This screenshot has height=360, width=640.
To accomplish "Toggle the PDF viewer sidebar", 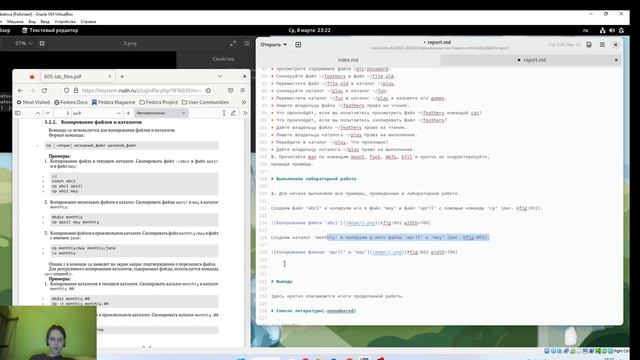I will 18,113.
